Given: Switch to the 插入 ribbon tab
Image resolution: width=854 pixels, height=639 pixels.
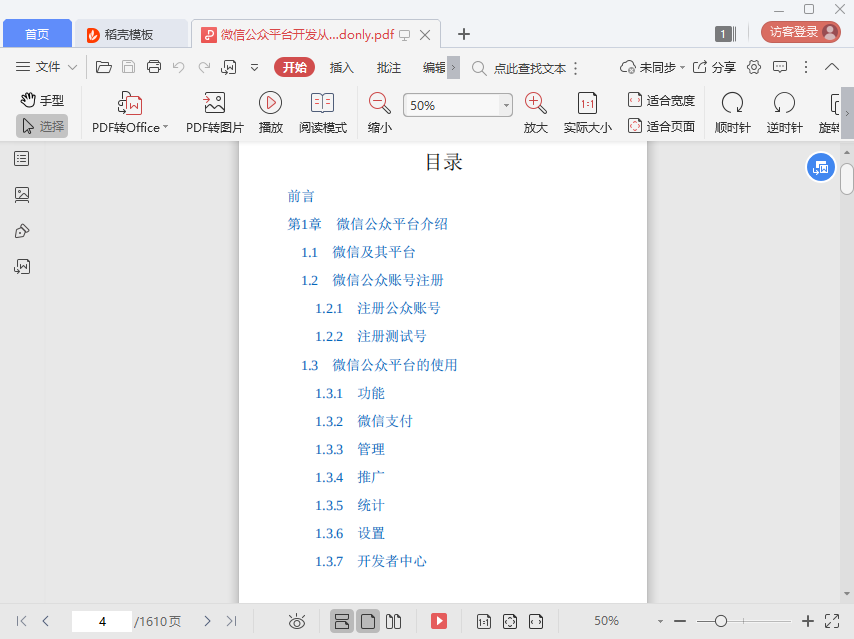Looking at the screenshot, I should (341, 68).
